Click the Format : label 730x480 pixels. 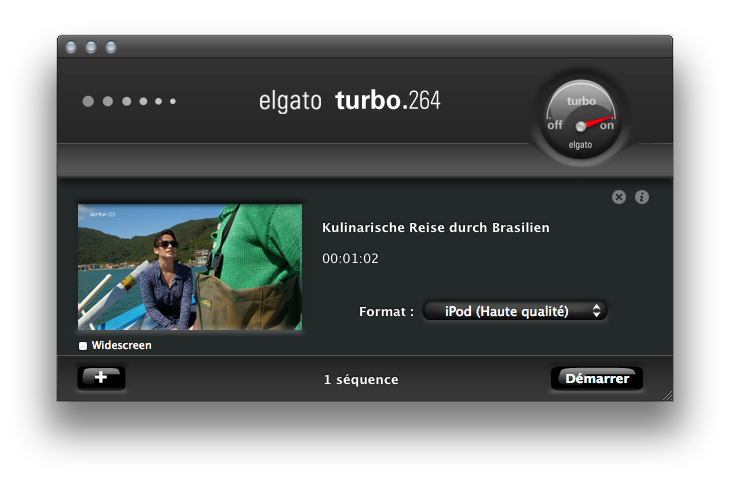click(x=386, y=311)
